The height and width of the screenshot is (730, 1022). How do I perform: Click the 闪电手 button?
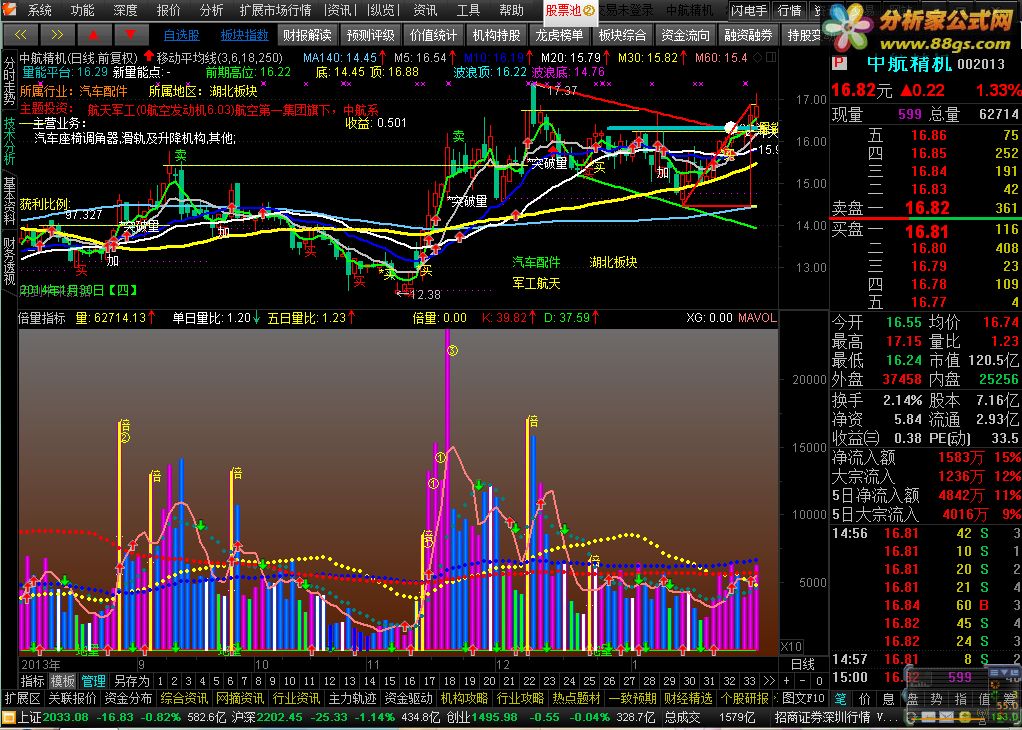[748, 10]
